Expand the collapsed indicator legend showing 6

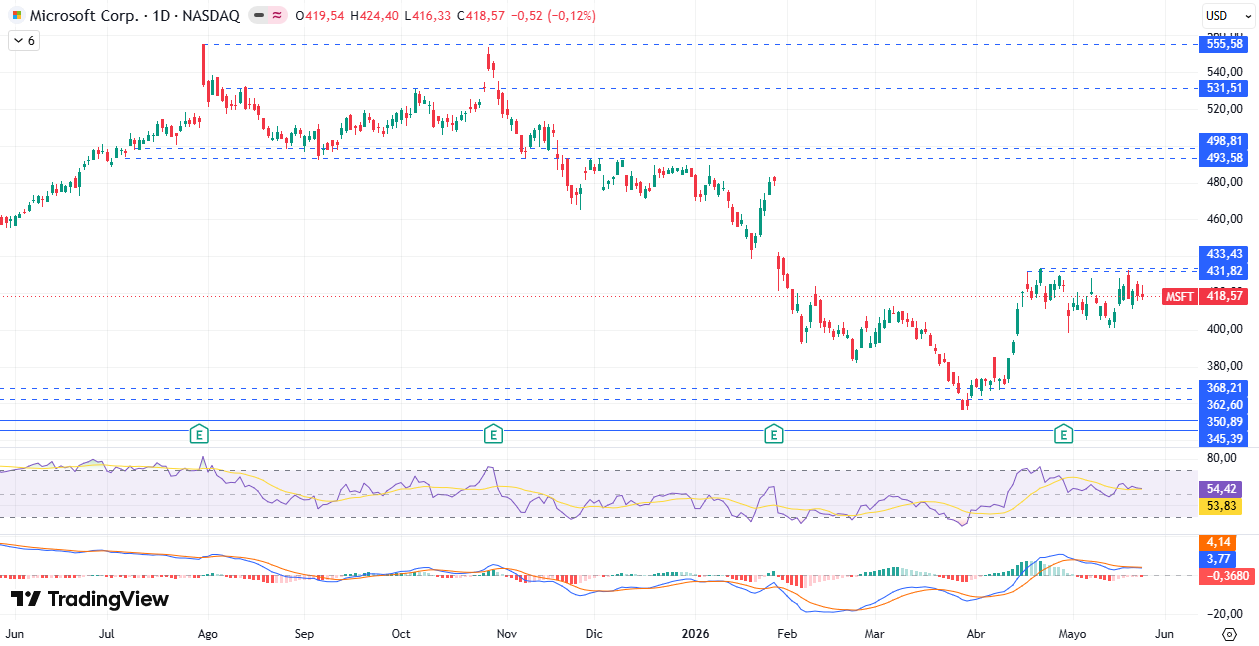[23, 41]
